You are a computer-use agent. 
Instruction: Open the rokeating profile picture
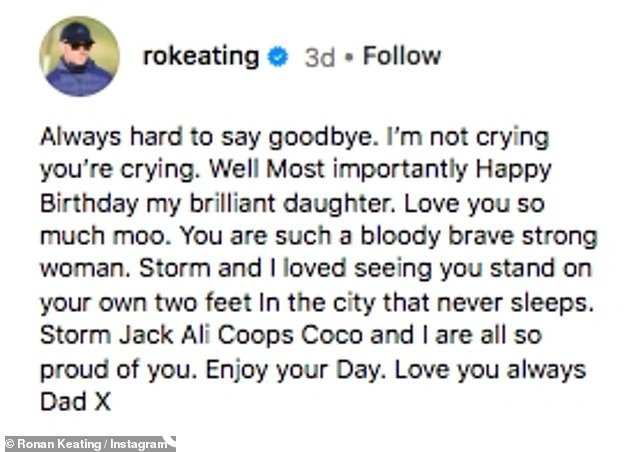pos(80,56)
